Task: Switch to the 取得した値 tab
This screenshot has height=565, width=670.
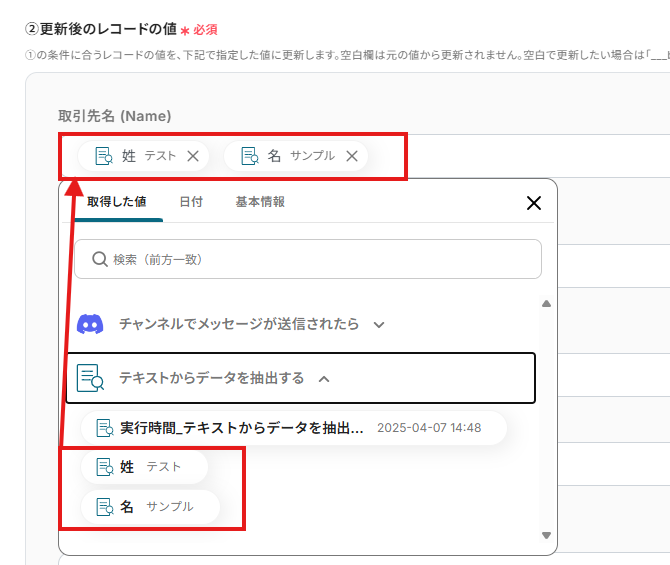Action: tap(117, 202)
